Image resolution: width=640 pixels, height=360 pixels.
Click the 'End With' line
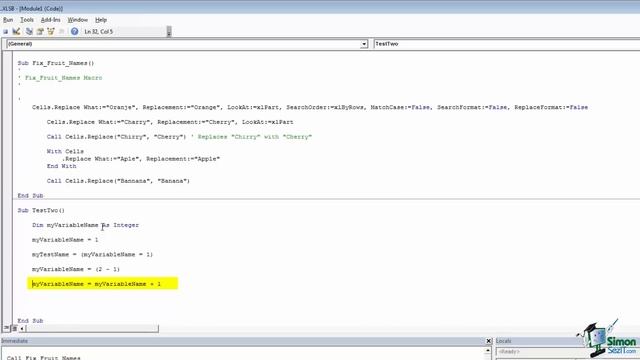tap(62, 166)
